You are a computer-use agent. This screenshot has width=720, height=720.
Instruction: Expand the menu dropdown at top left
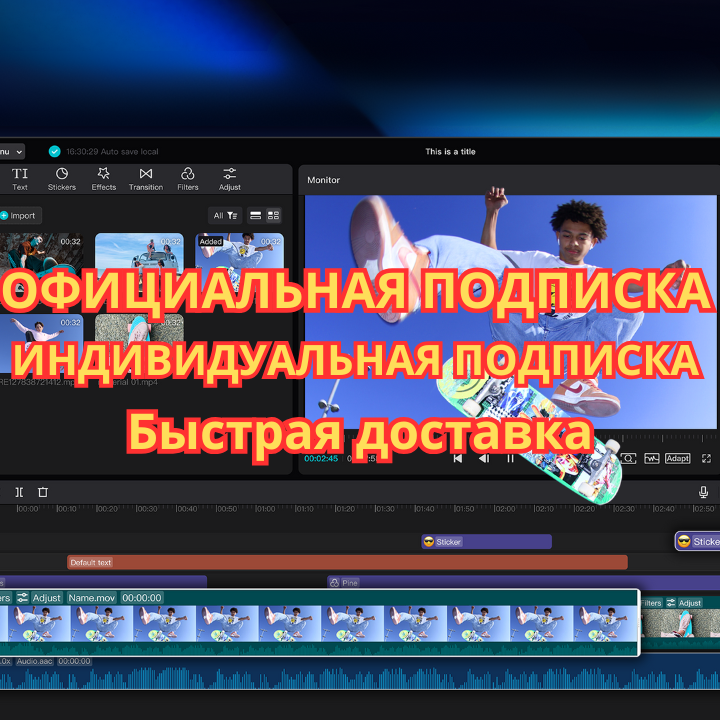pos(11,152)
